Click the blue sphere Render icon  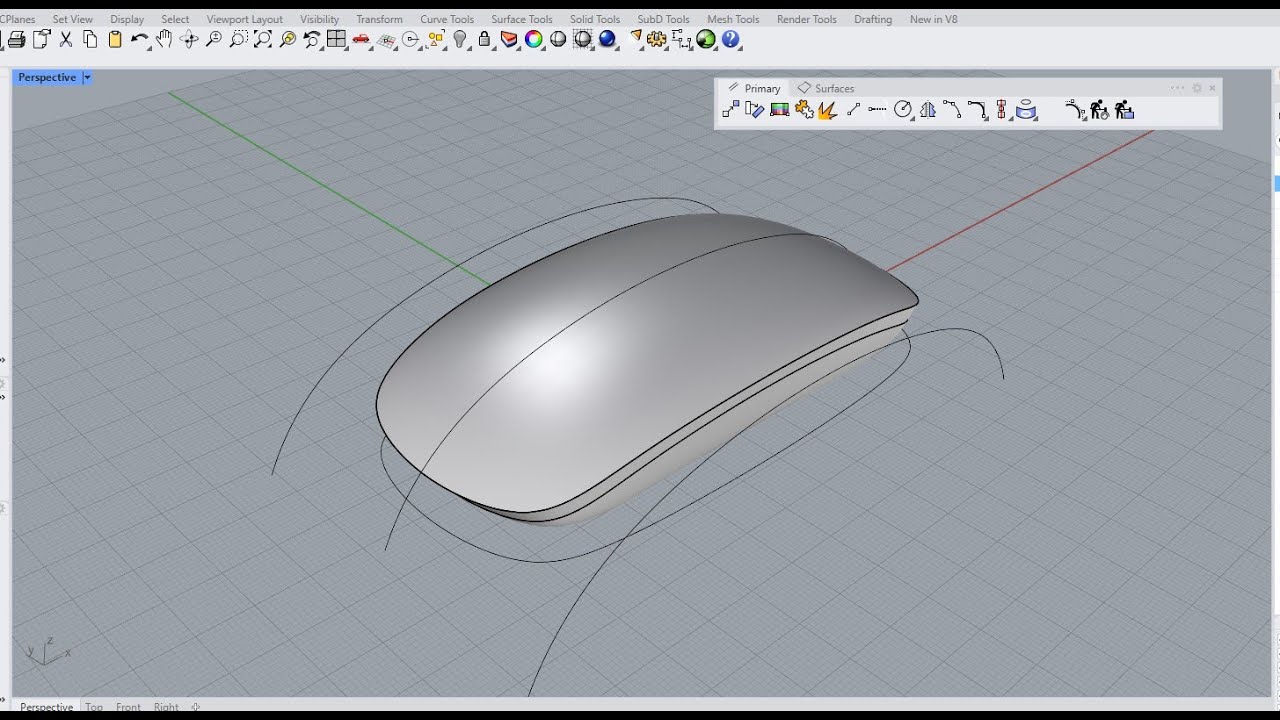point(607,40)
